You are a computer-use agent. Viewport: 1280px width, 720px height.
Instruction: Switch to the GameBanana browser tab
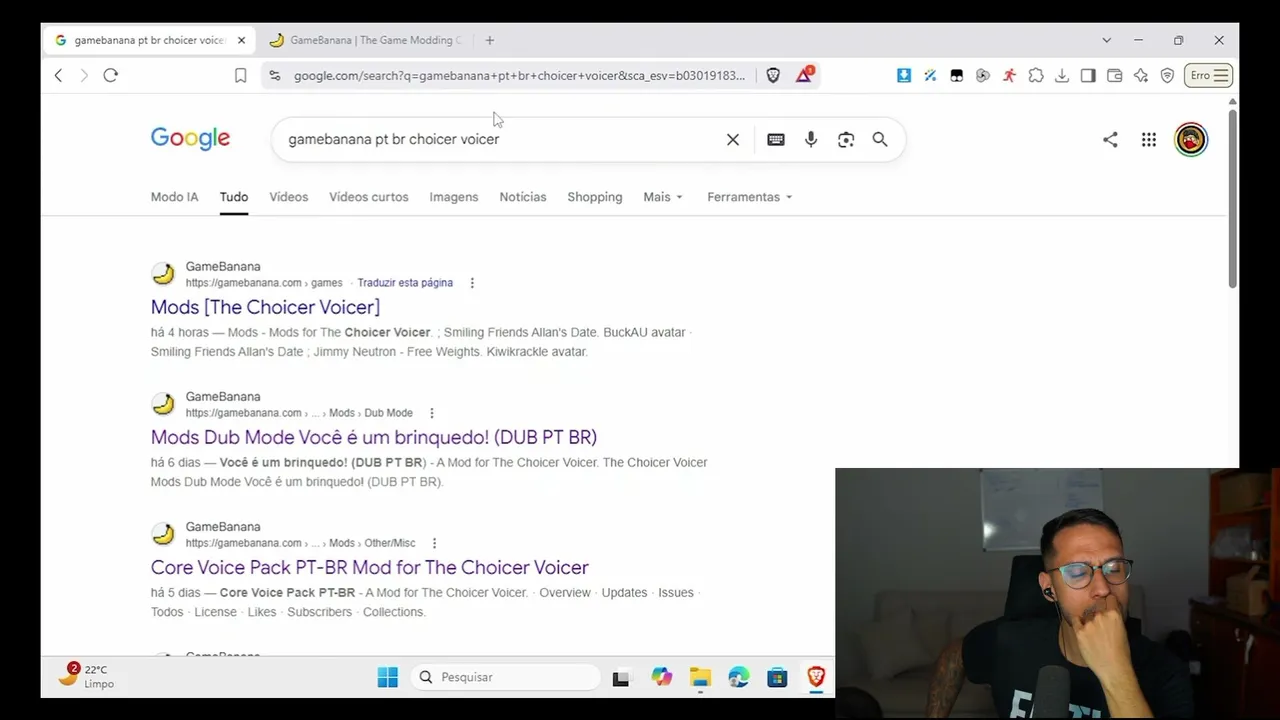[x=365, y=40]
